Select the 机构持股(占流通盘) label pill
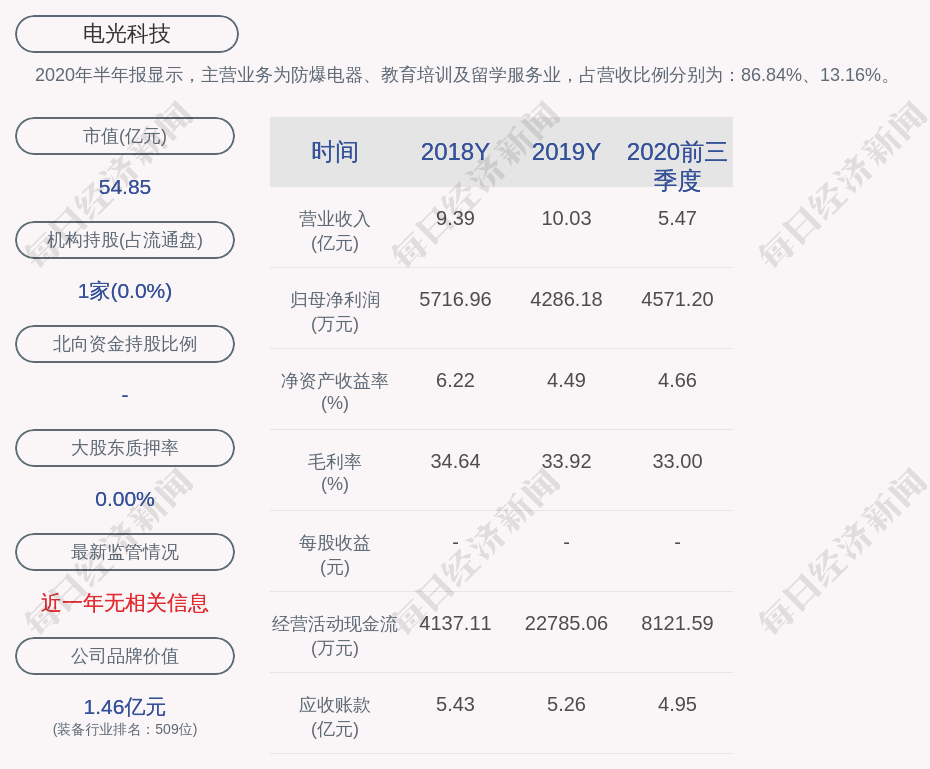 (x=125, y=240)
